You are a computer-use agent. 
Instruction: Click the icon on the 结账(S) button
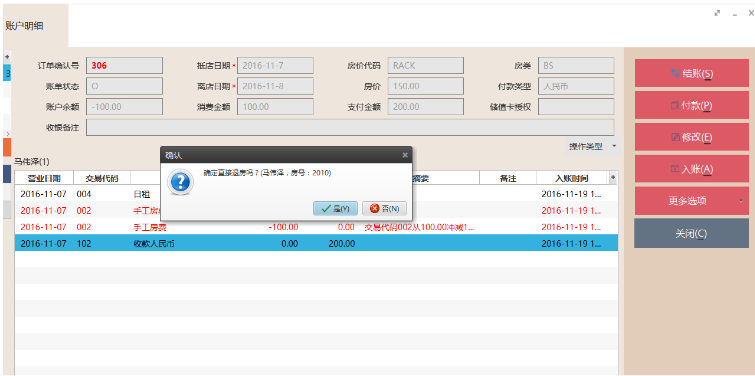coord(675,73)
